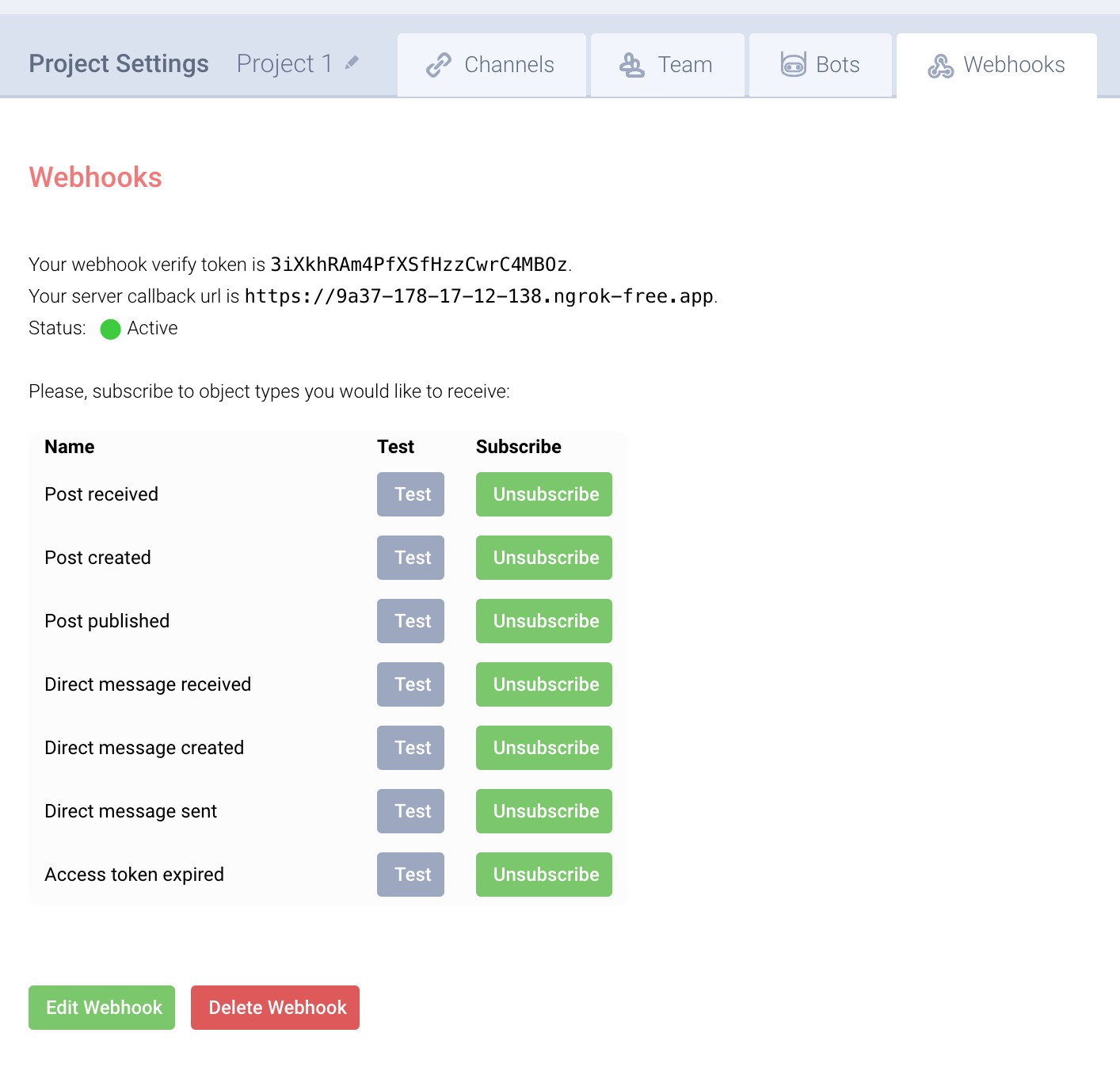Unsubscribe from Direct message sent events
This screenshot has height=1071, width=1120.
click(543, 811)
